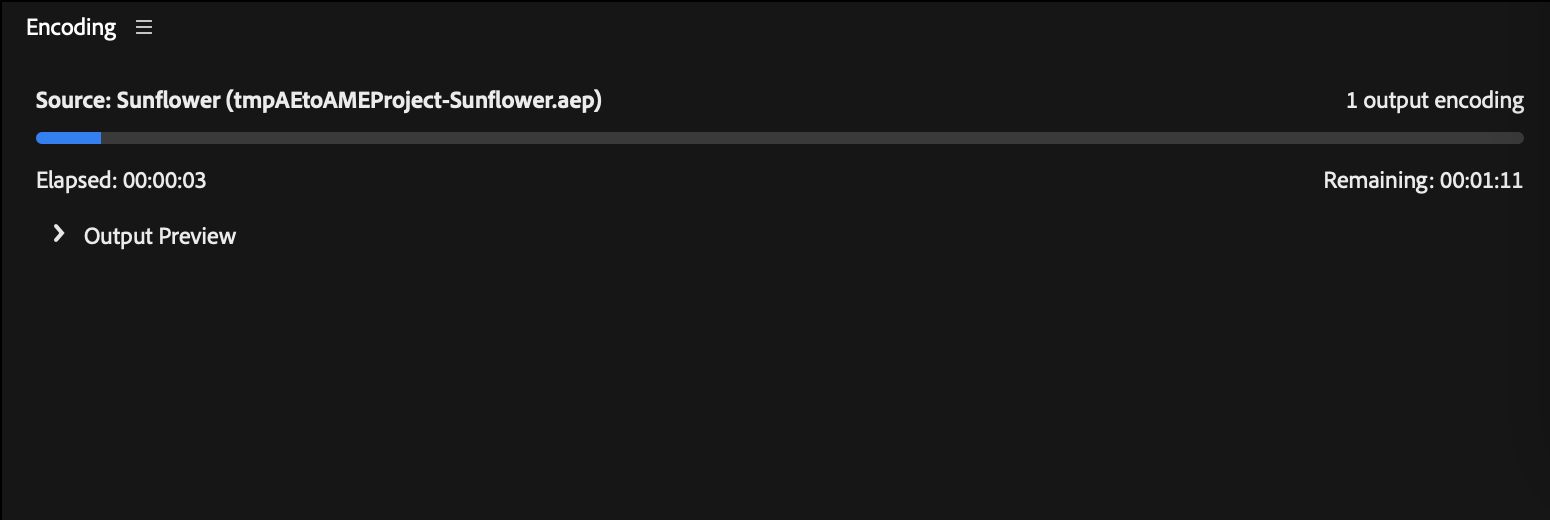
Task: Click the word Output in Output Preview
Action: coord(117,236)
